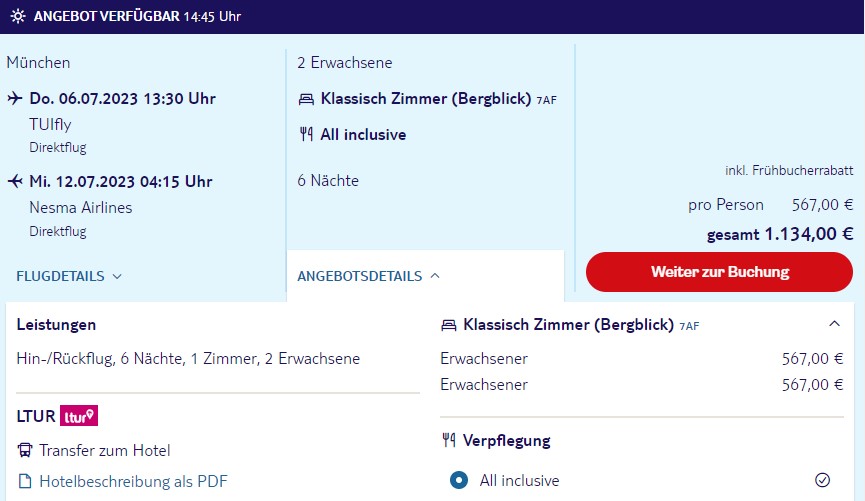Click the ltur logo badge
Image resolution: width=865 pixels, height=501 pixels.
[x=79, y=416]
